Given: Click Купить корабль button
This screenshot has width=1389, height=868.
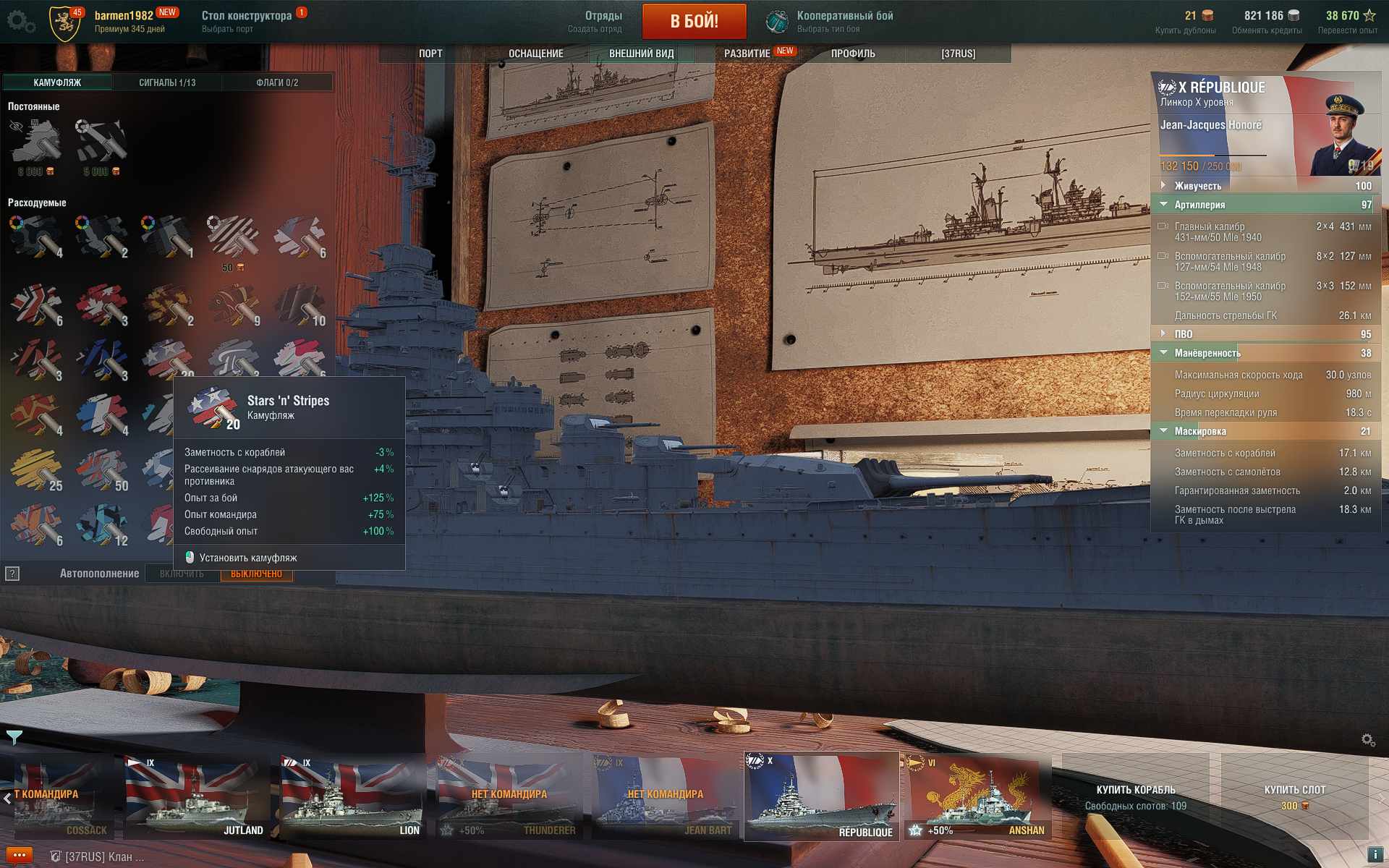Looking at the screenshot, I should coord(1136,796).
